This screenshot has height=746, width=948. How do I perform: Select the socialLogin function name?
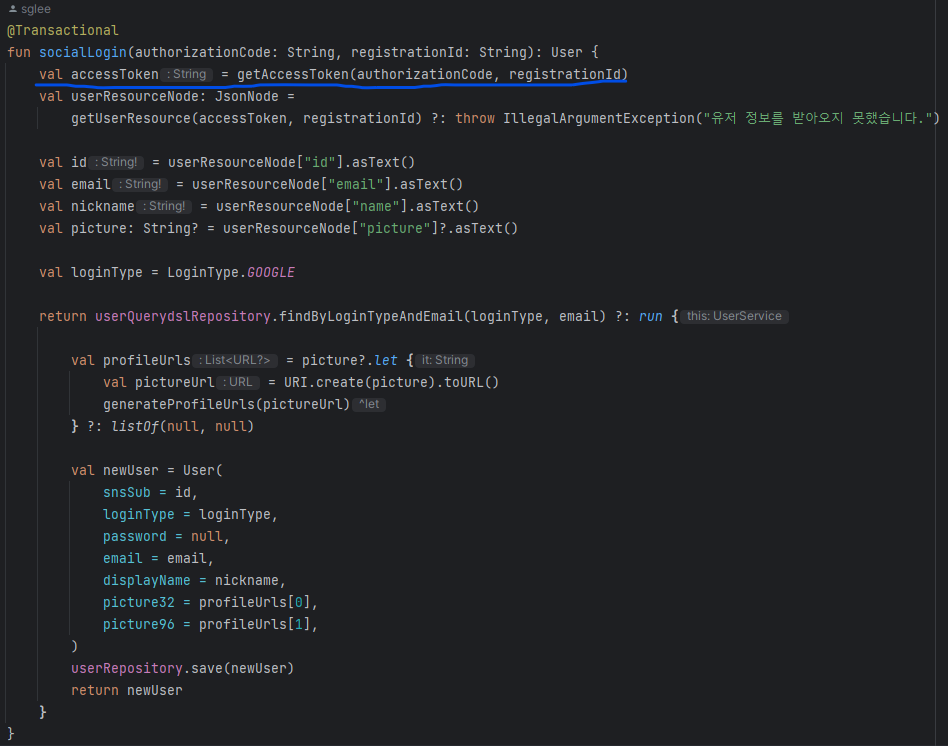(x=83, y=53)
